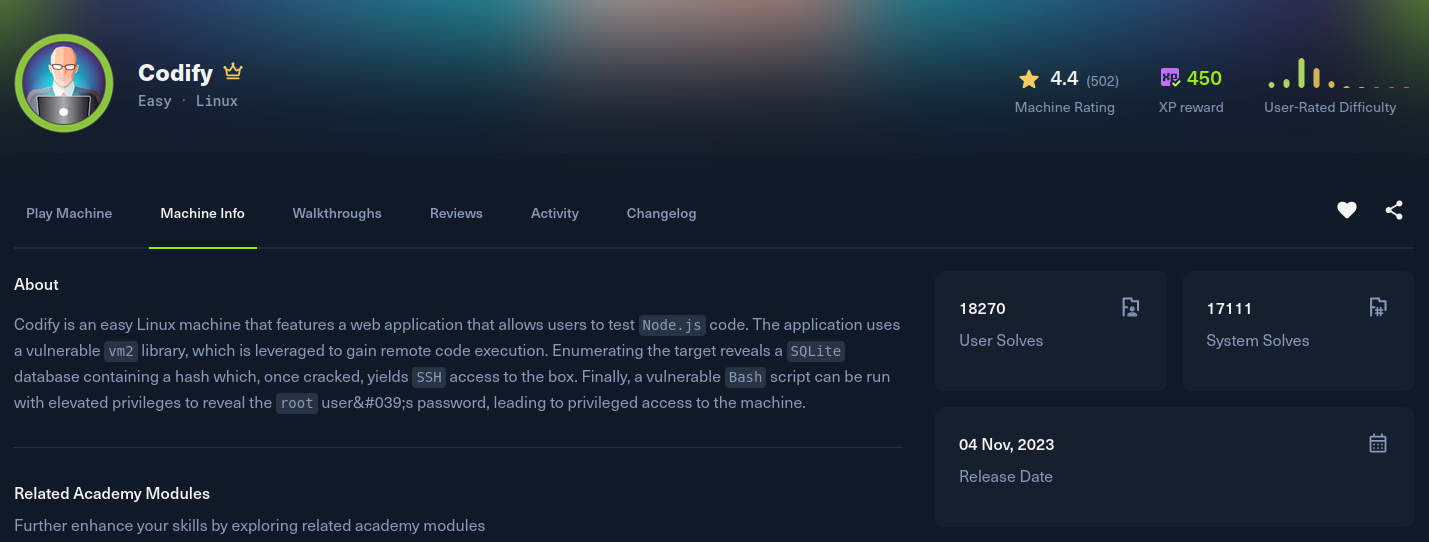
Task: Click the User Solves label
Action: (x=1001, y=340)
